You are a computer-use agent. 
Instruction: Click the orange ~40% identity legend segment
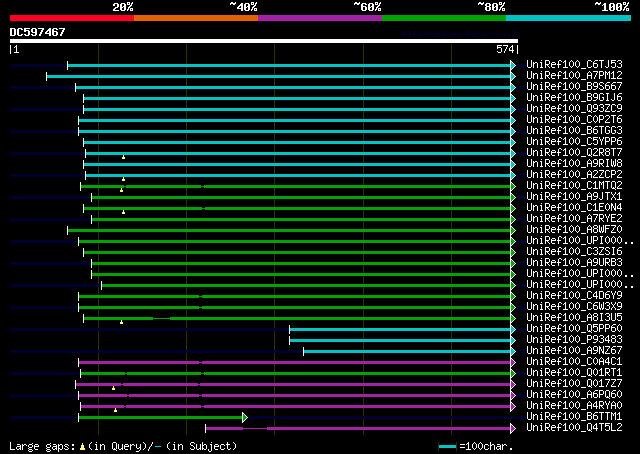click(196, 18)
